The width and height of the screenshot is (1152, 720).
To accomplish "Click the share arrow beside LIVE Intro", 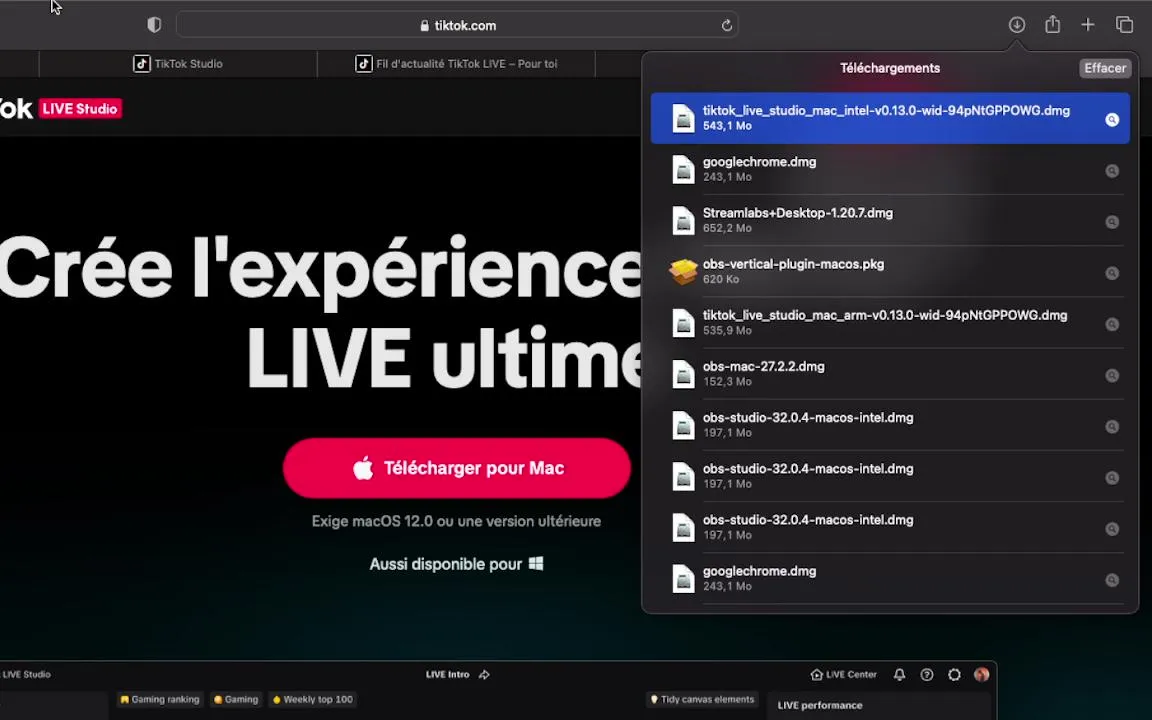I will point(484,674).
